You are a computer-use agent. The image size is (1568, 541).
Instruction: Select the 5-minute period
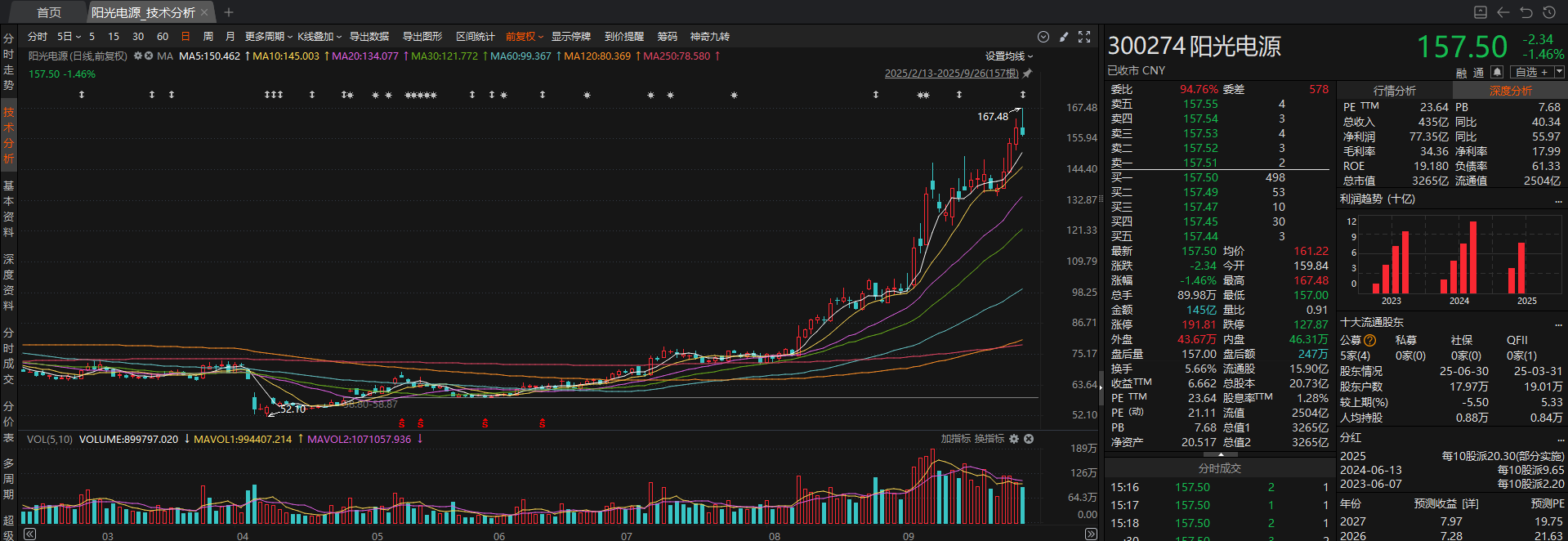pos(92,37)
